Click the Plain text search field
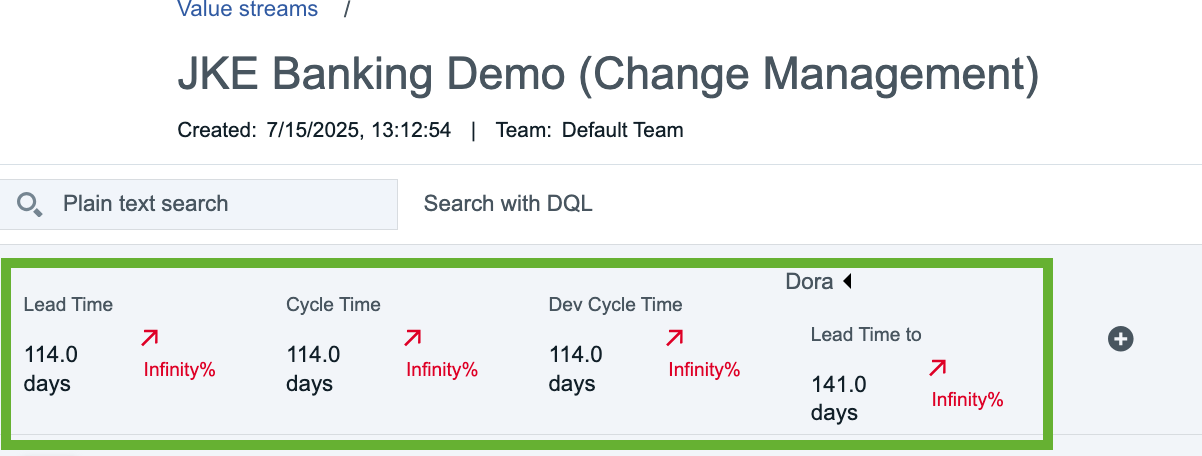This screenshot has width=1202, height=456. tap(199, 204)
